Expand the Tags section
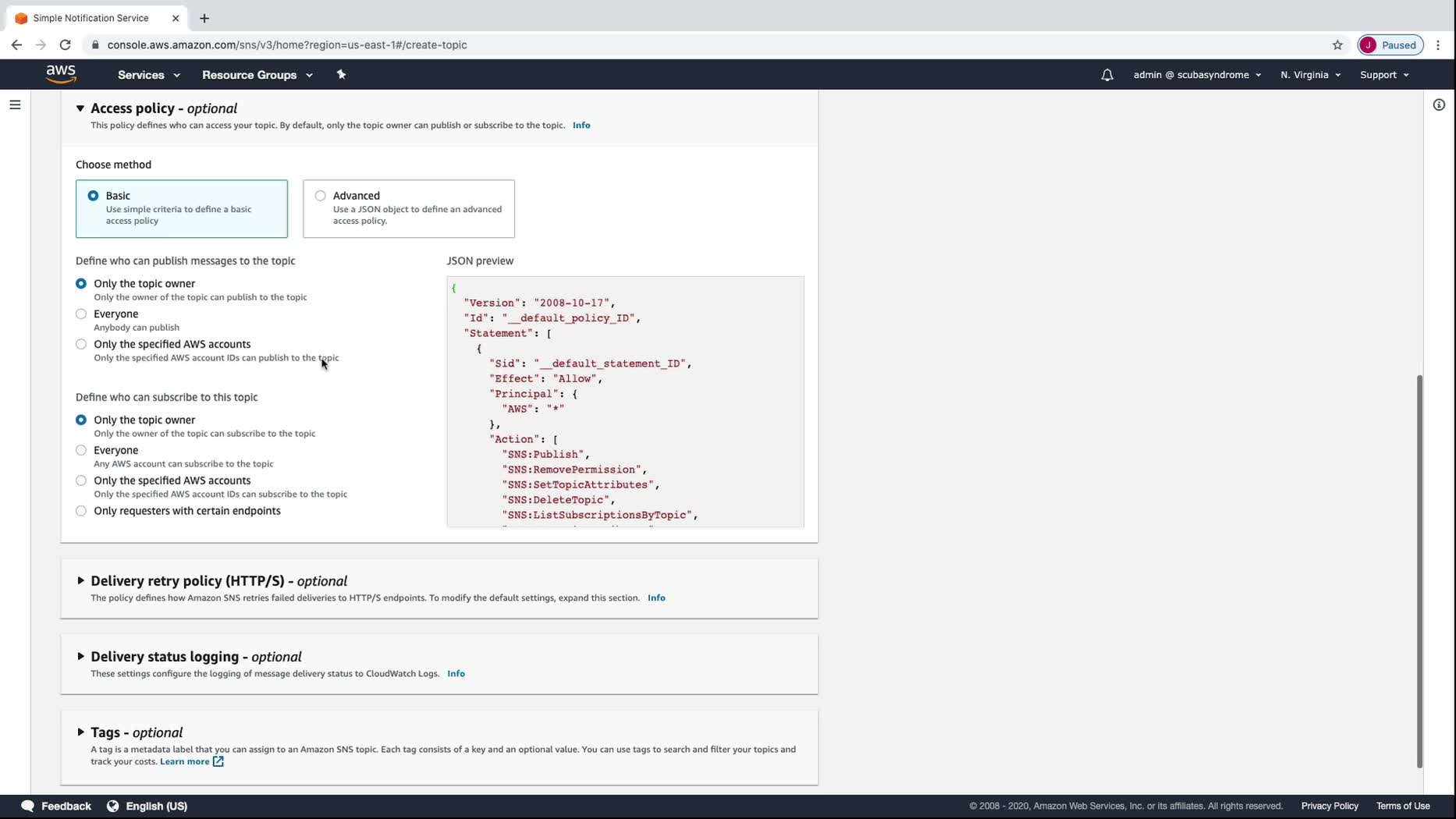This screenshot has height=819, width=1456. point(80,732)
